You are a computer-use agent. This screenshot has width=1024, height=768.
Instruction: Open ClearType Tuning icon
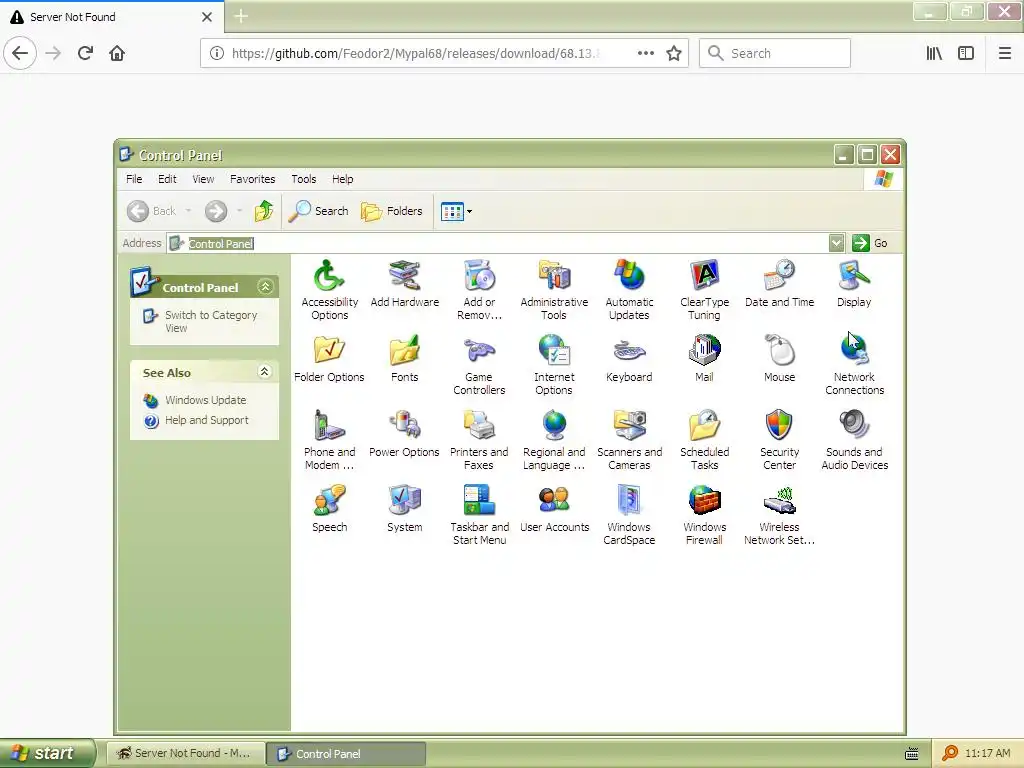704,290
